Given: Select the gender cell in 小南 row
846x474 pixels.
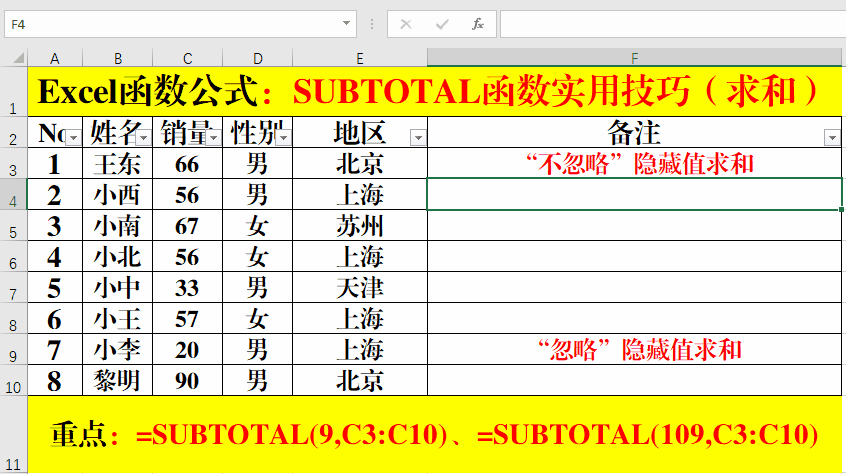Looking at the screenshot, I should (x=257, y=225).
